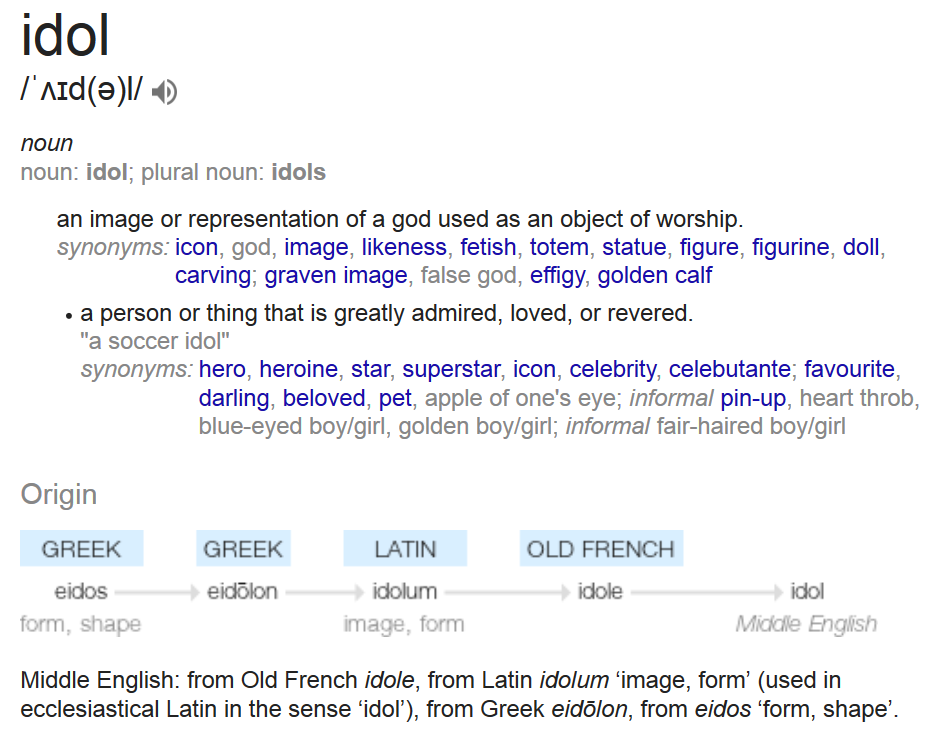Open the 'fetish' synonym link
The image size is (928, 730).
point(488,247)
